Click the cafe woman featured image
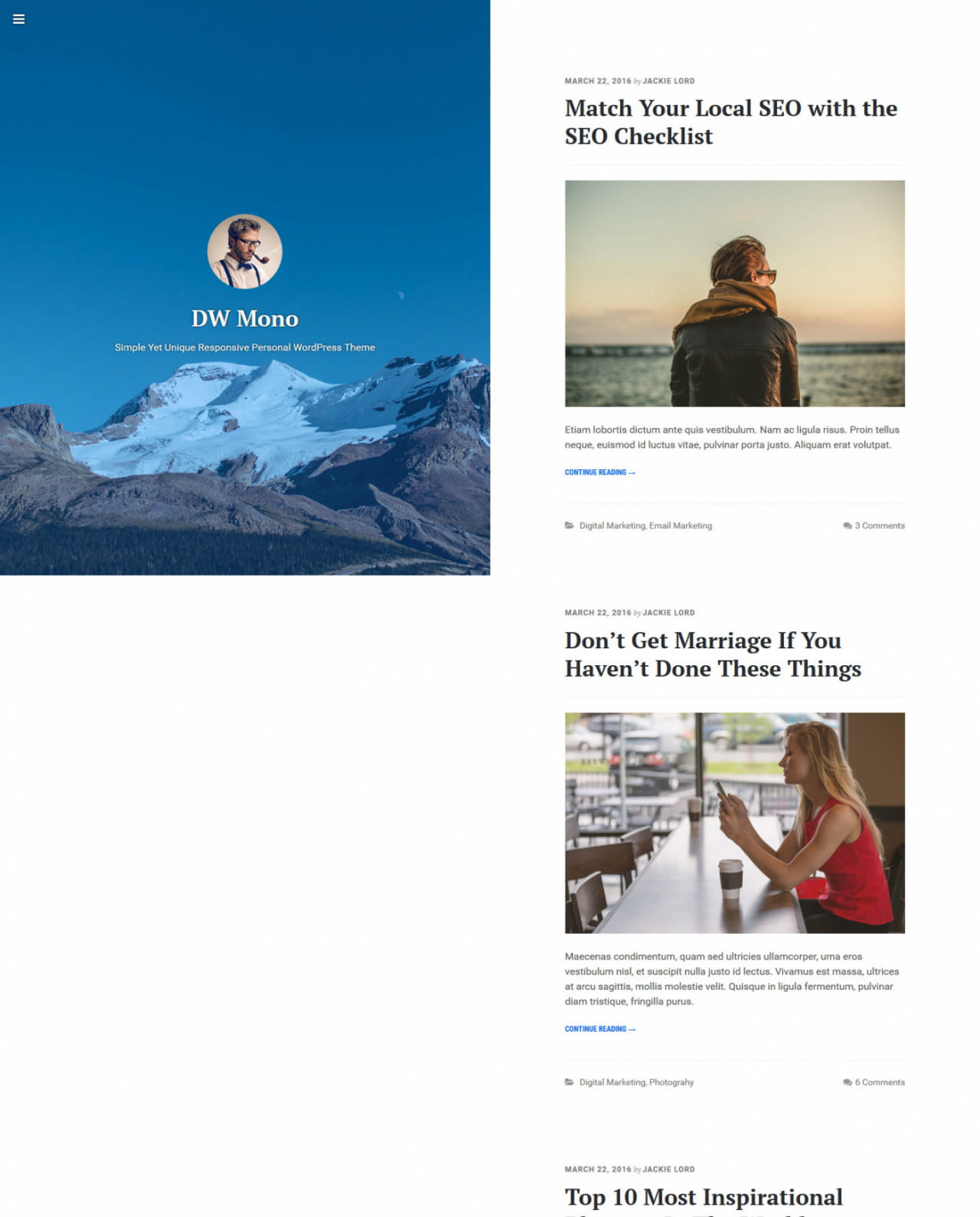Viewport: 980px width, 1217px height. coord(735,823)
